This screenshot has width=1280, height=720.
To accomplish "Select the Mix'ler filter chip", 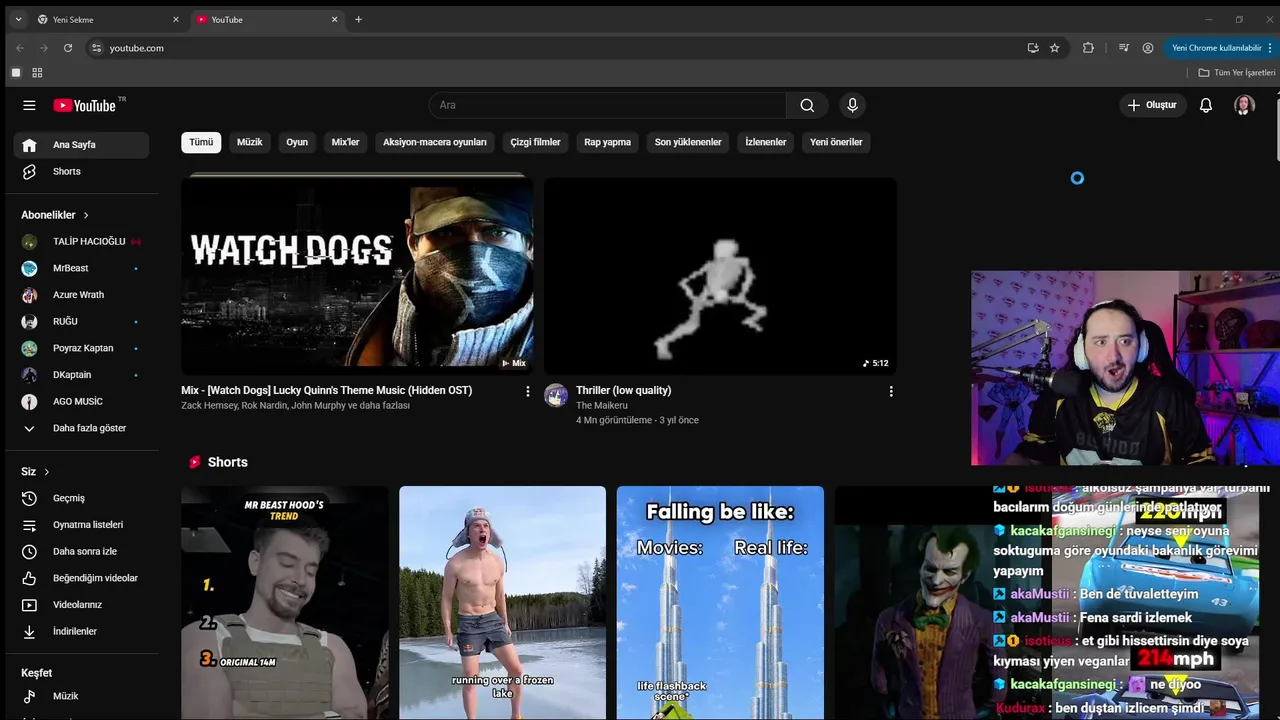I will [345, 142].
